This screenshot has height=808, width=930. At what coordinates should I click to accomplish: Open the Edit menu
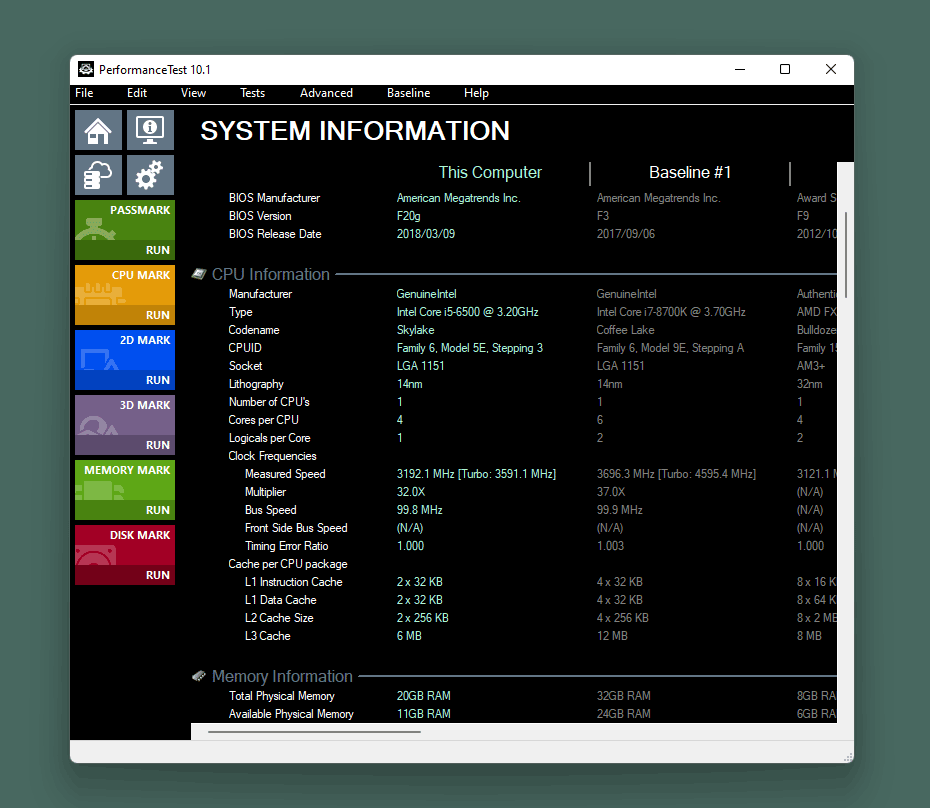tap(137, 93)
